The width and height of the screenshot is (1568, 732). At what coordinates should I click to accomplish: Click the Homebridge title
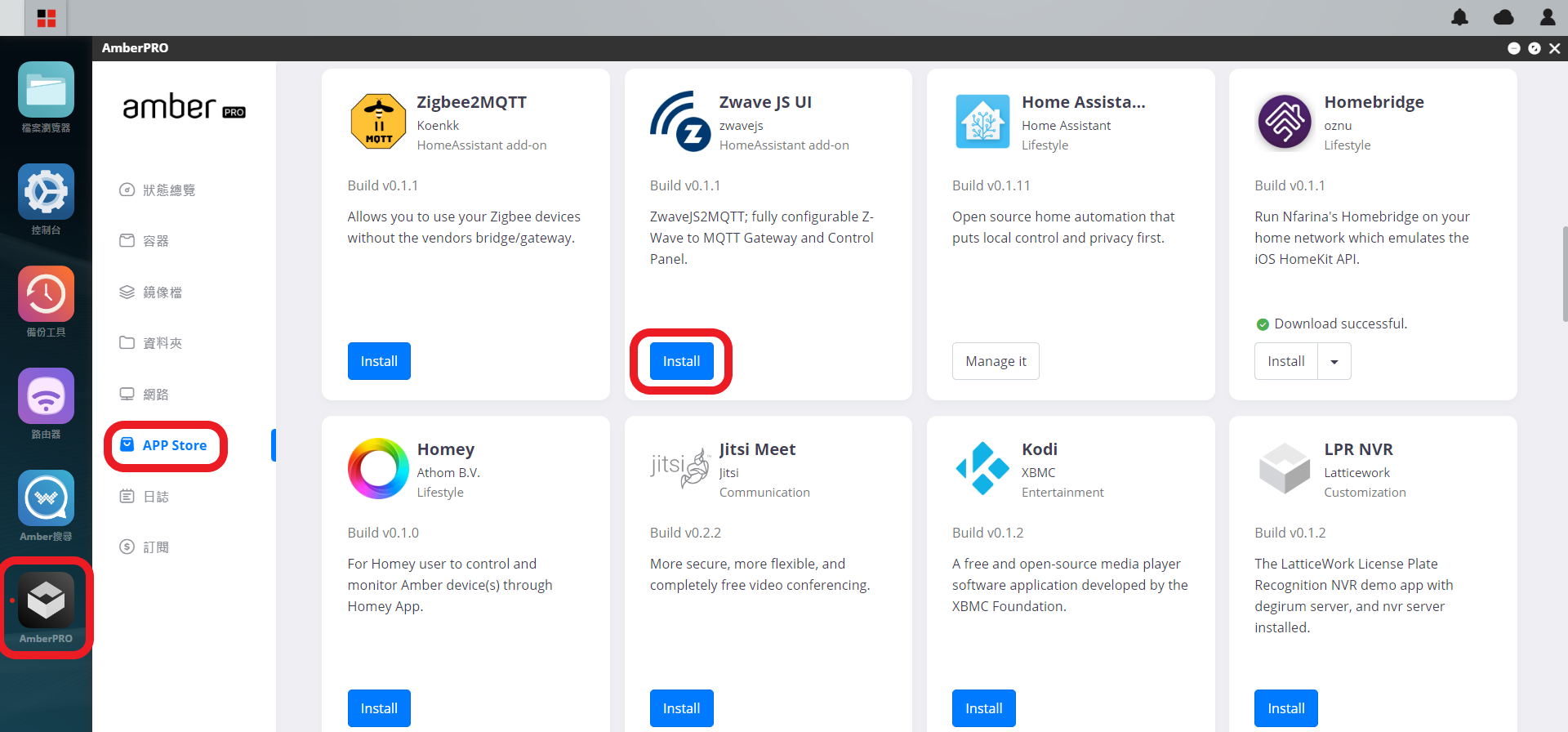click(x=1374, y=102)
